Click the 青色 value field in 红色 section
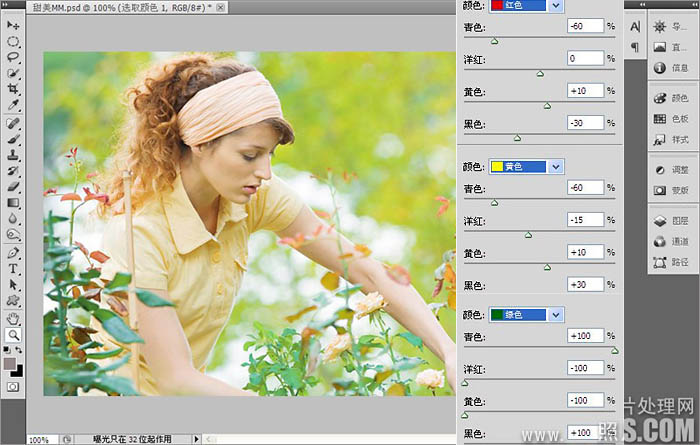 coord(585,26)
